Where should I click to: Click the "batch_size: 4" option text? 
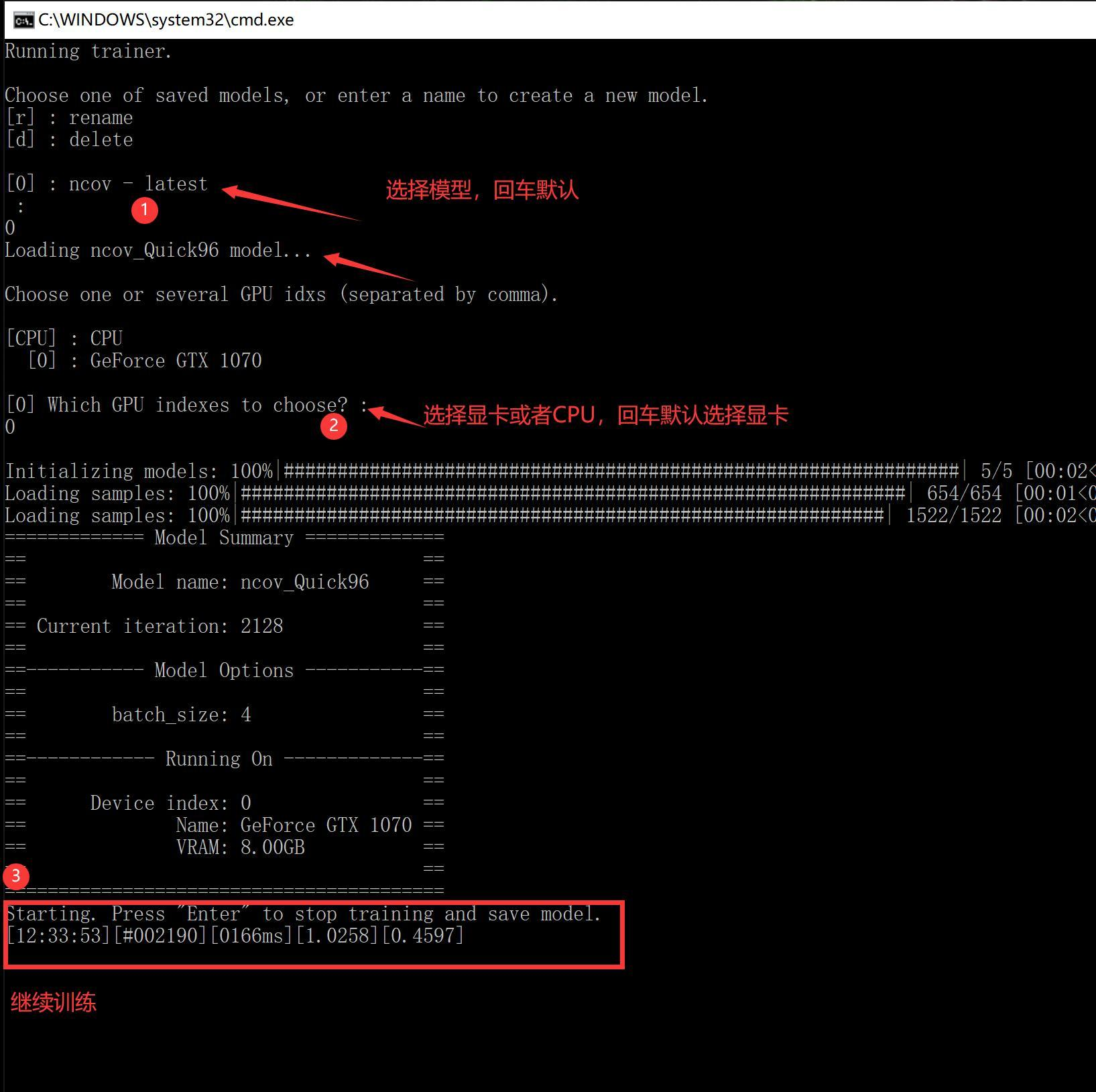(181, 715)
